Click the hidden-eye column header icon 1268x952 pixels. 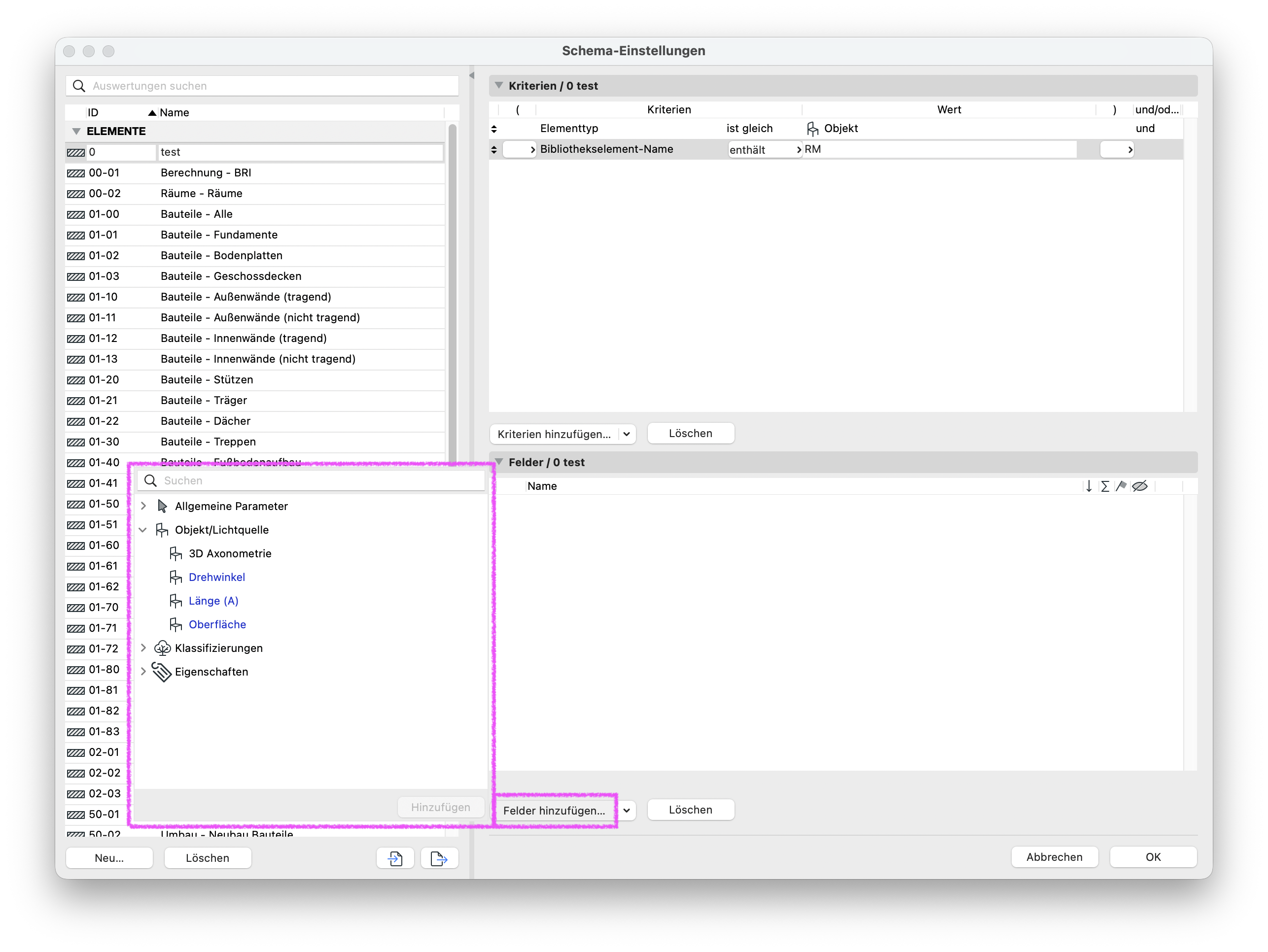point(1140,486)
